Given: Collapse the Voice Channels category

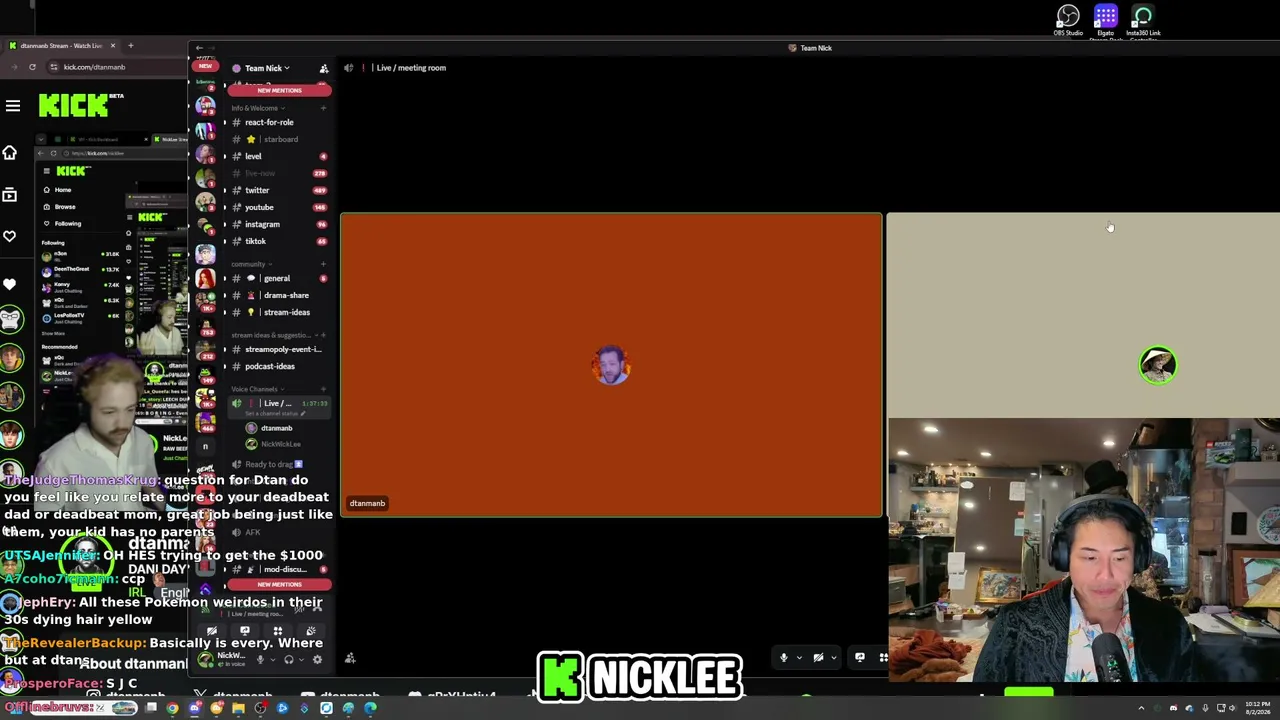Looking at the screenshot, I should (256, 389).
